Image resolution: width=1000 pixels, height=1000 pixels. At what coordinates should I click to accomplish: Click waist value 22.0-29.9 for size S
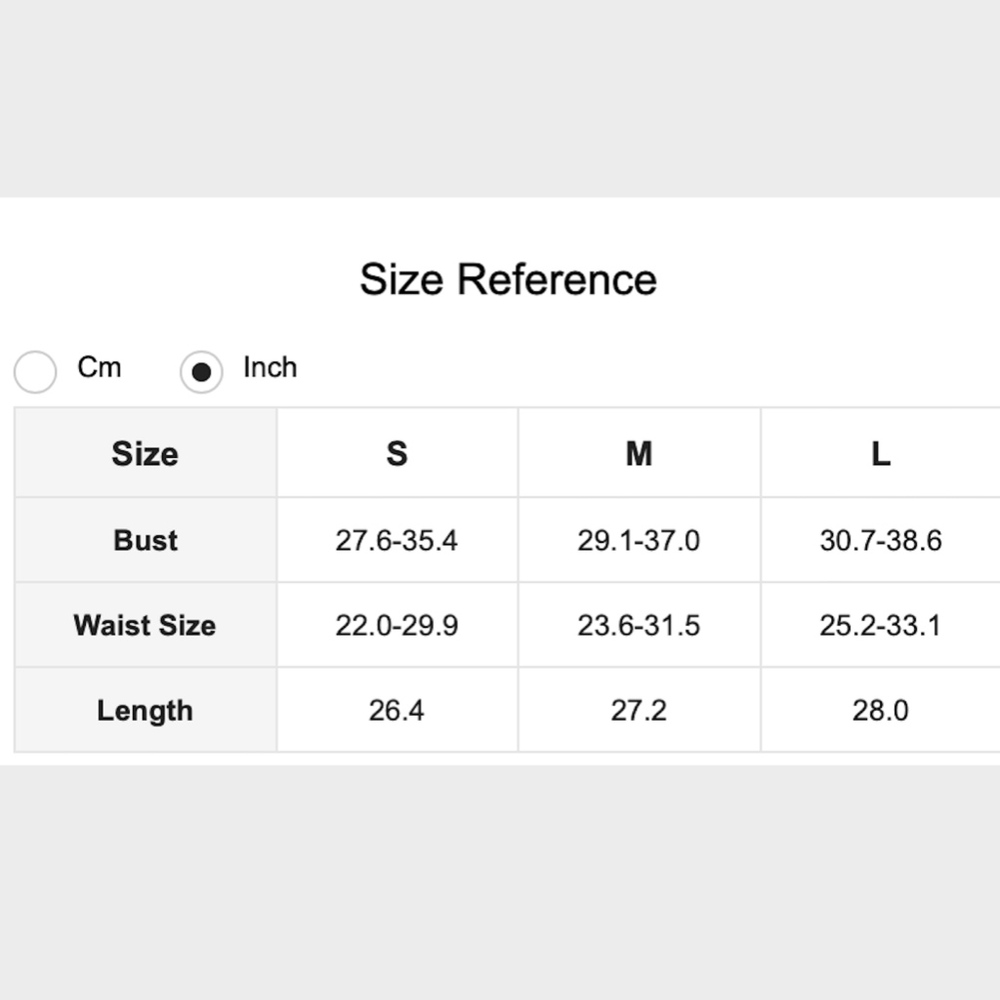coord(397,625)
